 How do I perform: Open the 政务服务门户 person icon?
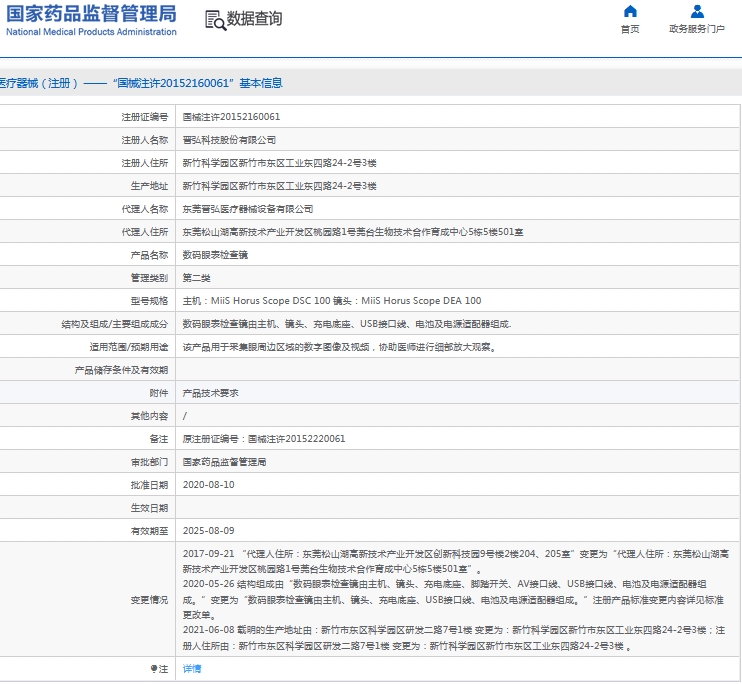tap(697, 11)
